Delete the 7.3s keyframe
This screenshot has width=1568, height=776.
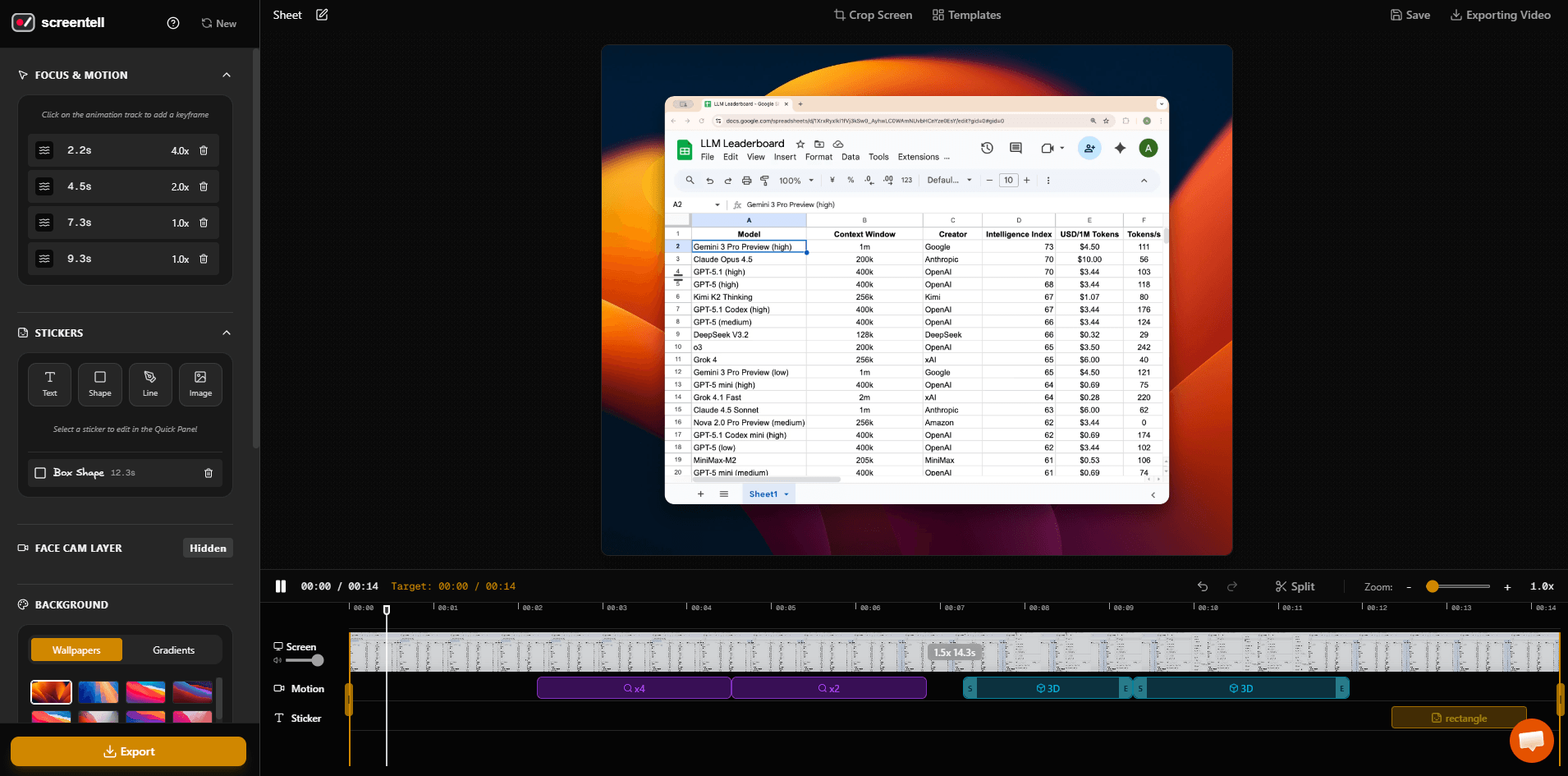(x=204, y=223)
